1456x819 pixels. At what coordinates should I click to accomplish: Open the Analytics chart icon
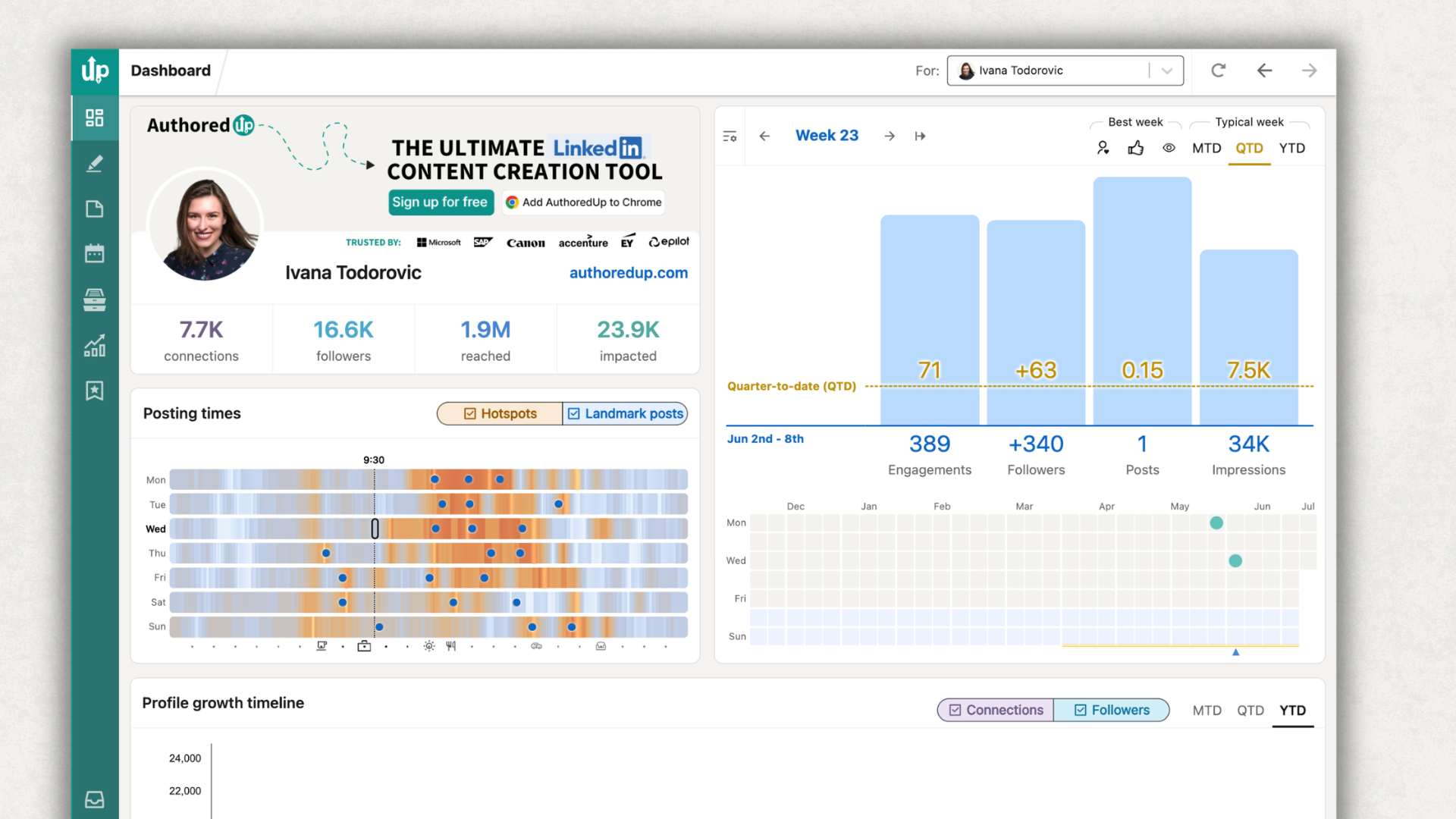point(95,346)
